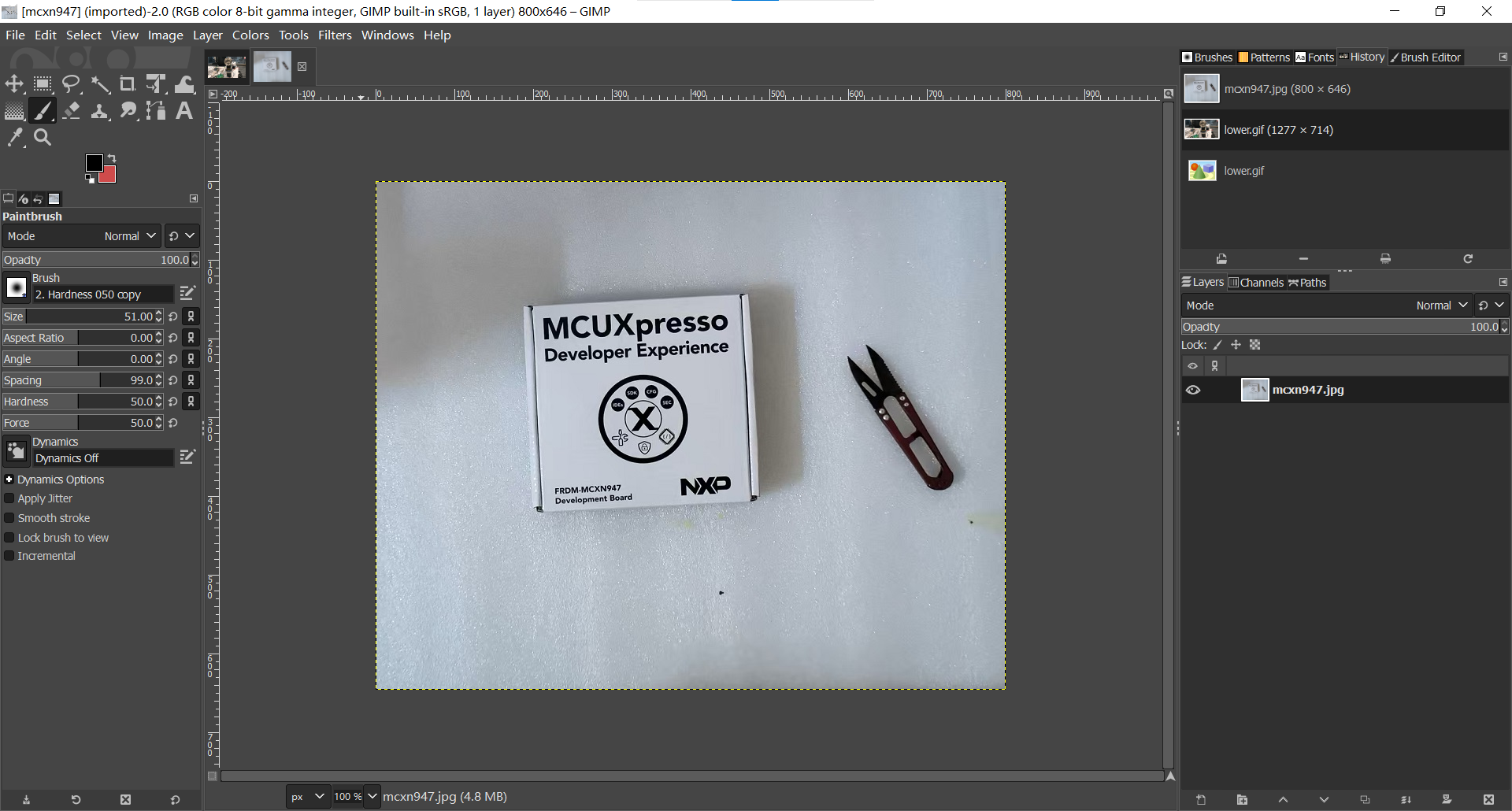The image size is (1512, 811).
Task: Expand the Dynamics Options section
Action: pyautogui.click(x=9, y=480)
